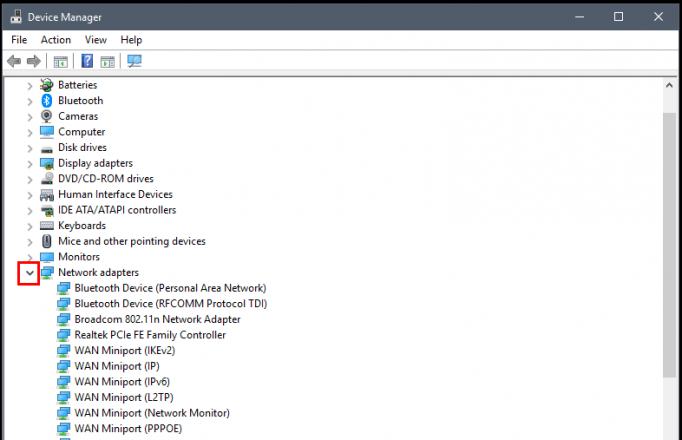Expand the Disk drives category
Screen dimensions: 682x440
coord(30,148)
